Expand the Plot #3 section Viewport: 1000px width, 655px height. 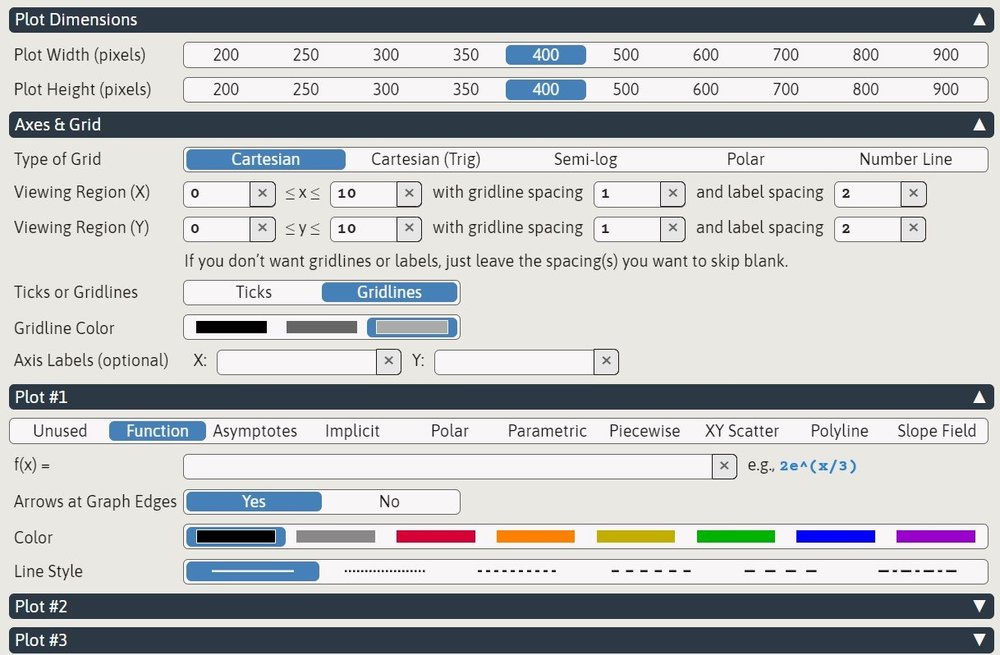pyautogui.click(x=979, y=640)
